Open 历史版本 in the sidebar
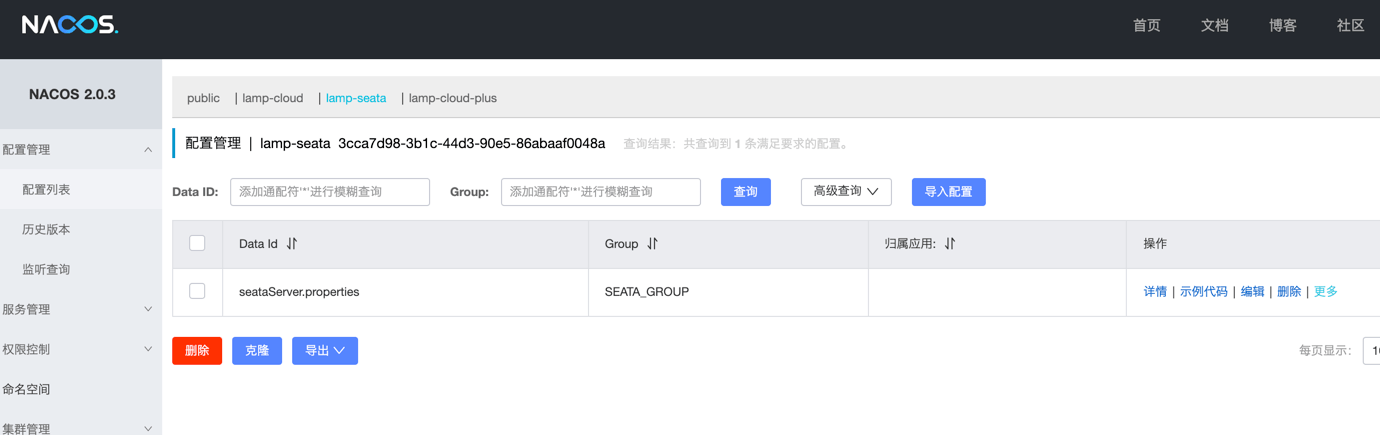This screenshot has height=435, width=1380. click(46, 229)
